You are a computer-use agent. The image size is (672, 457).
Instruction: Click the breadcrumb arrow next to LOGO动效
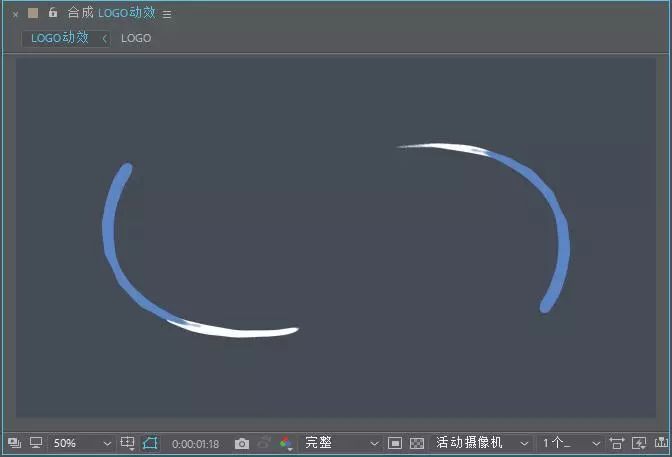104,39
